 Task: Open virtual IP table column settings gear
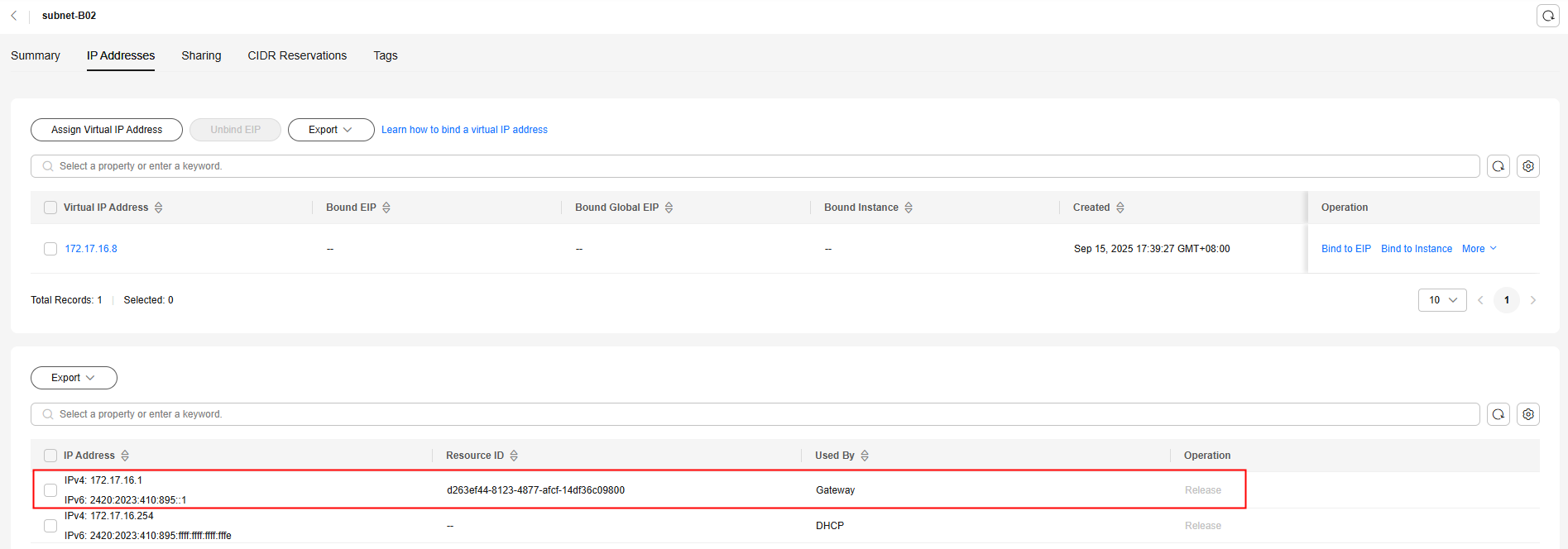coord(1527,166)
